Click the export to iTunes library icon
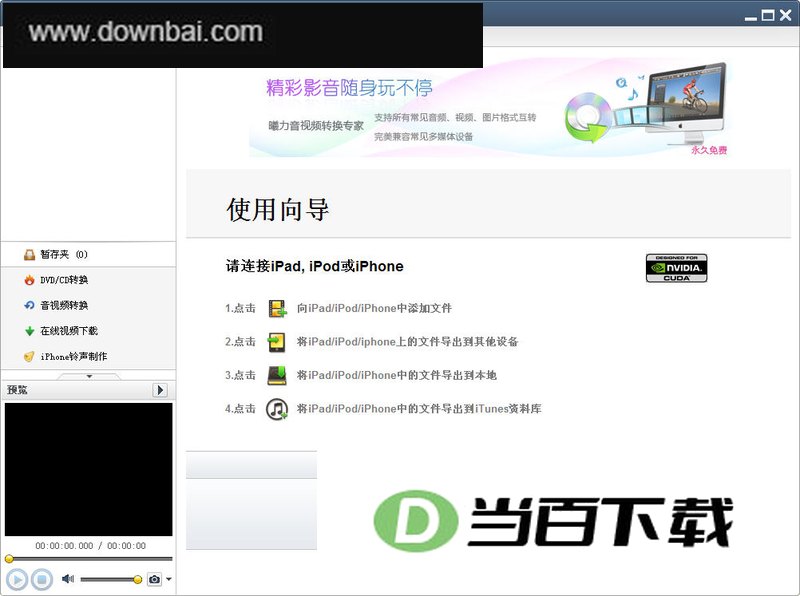The height and width of the screenshot is (596, 800). click(277, 409)
